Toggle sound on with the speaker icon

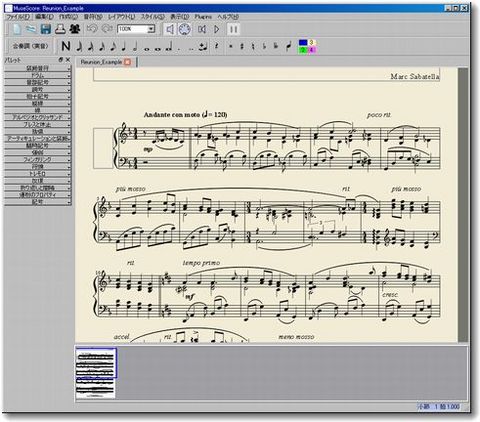(x=170, y=29)
